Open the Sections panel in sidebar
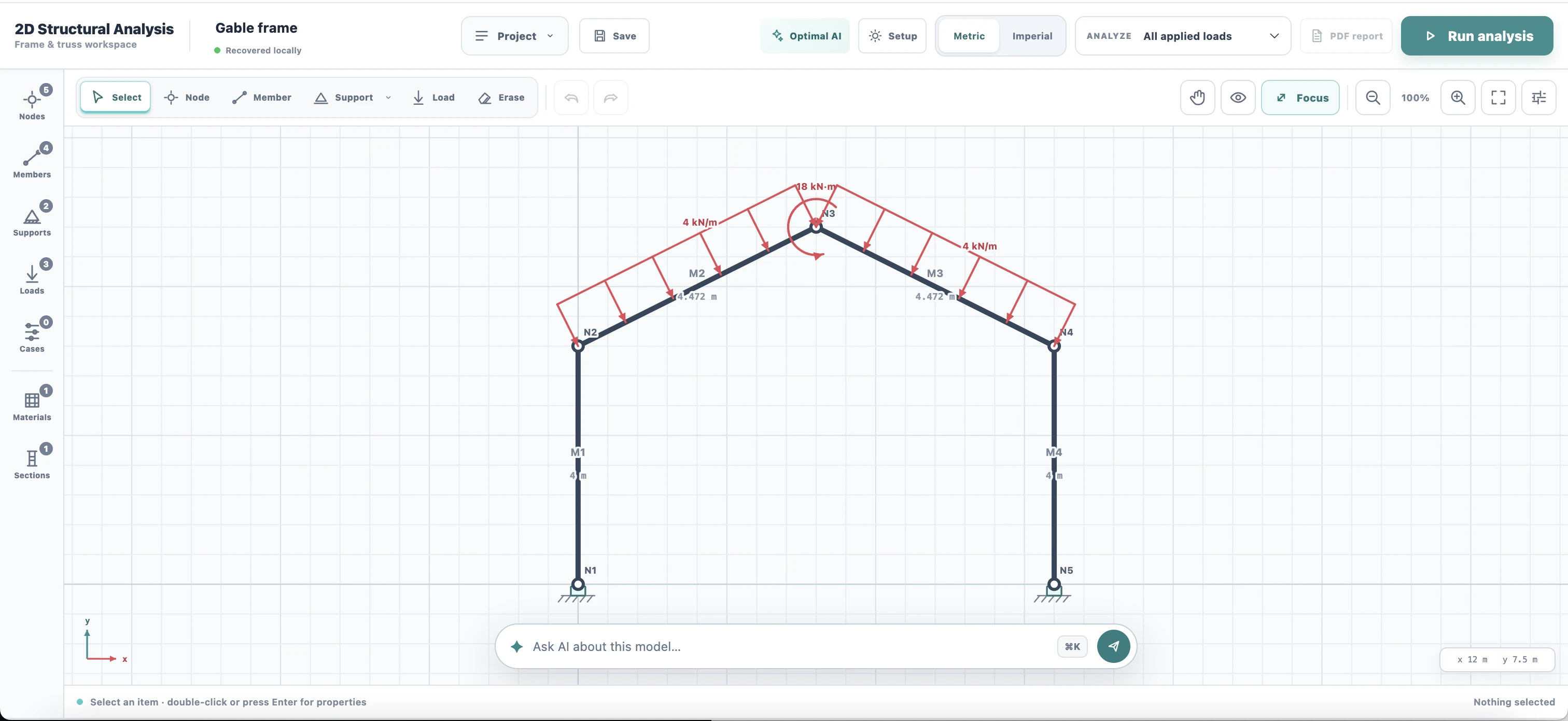1568x721 pixels. 32,462
